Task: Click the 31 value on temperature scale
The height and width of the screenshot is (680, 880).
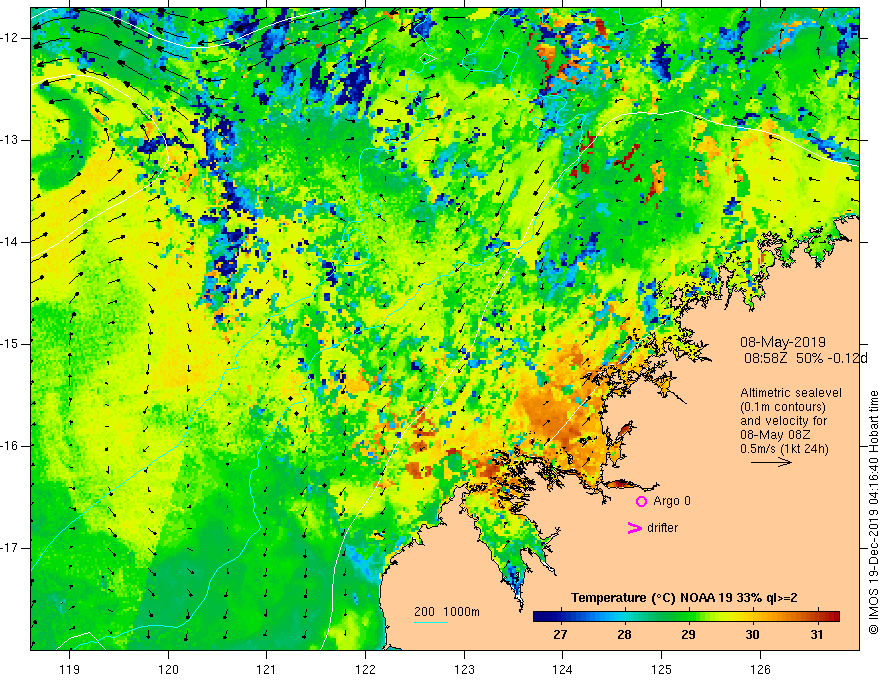Action: tap(817, 635)
